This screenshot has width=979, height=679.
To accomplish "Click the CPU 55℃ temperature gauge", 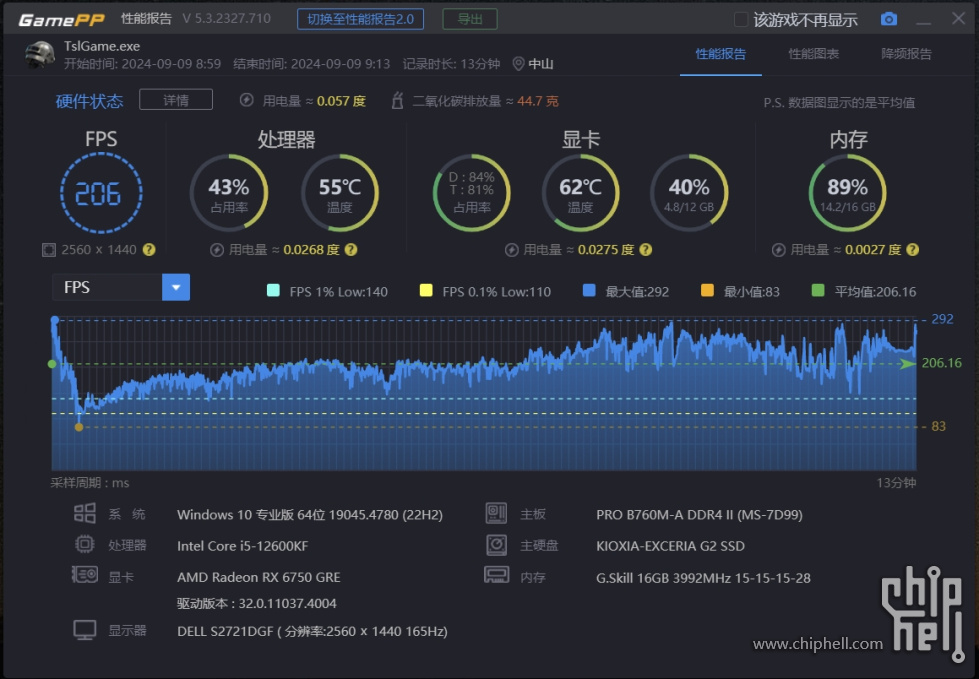I will pyautogui.click(x=340, y=193).
